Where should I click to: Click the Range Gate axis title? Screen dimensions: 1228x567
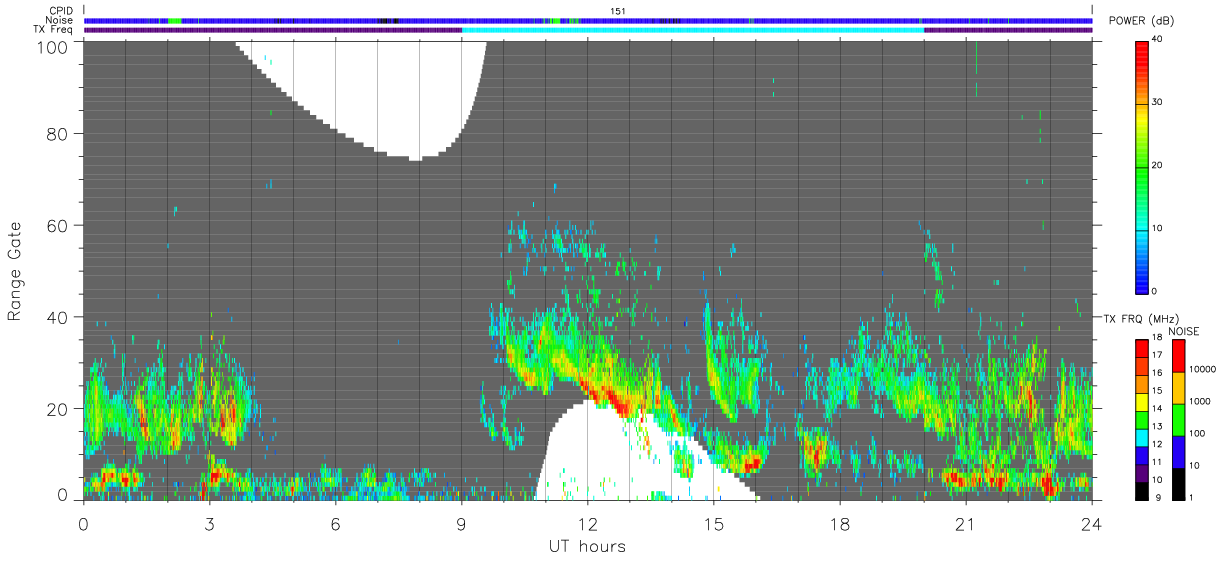point(15,271)
